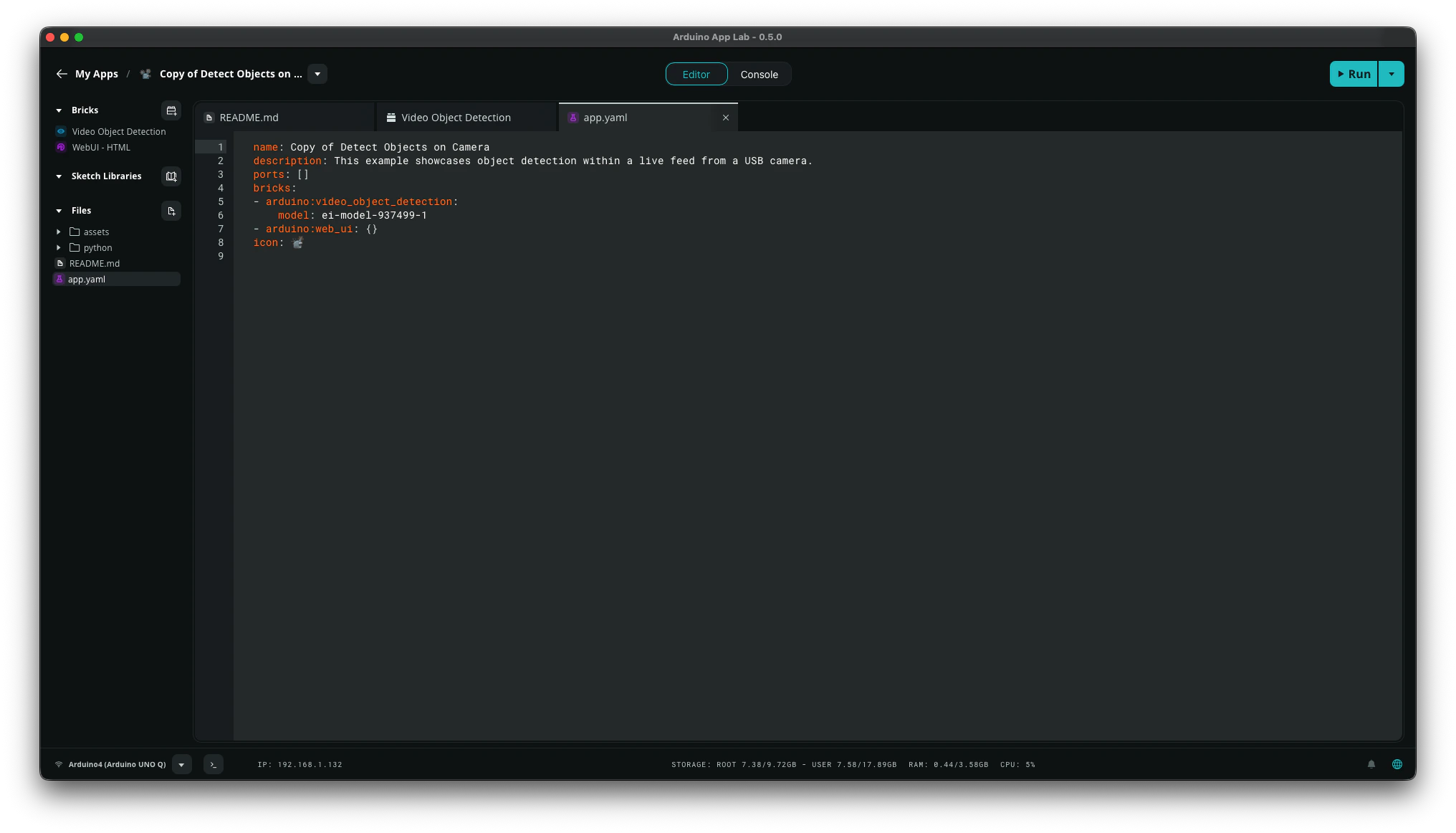
Task: Expand the python folder
Action: pyautogui.click(x=59, y=248)
